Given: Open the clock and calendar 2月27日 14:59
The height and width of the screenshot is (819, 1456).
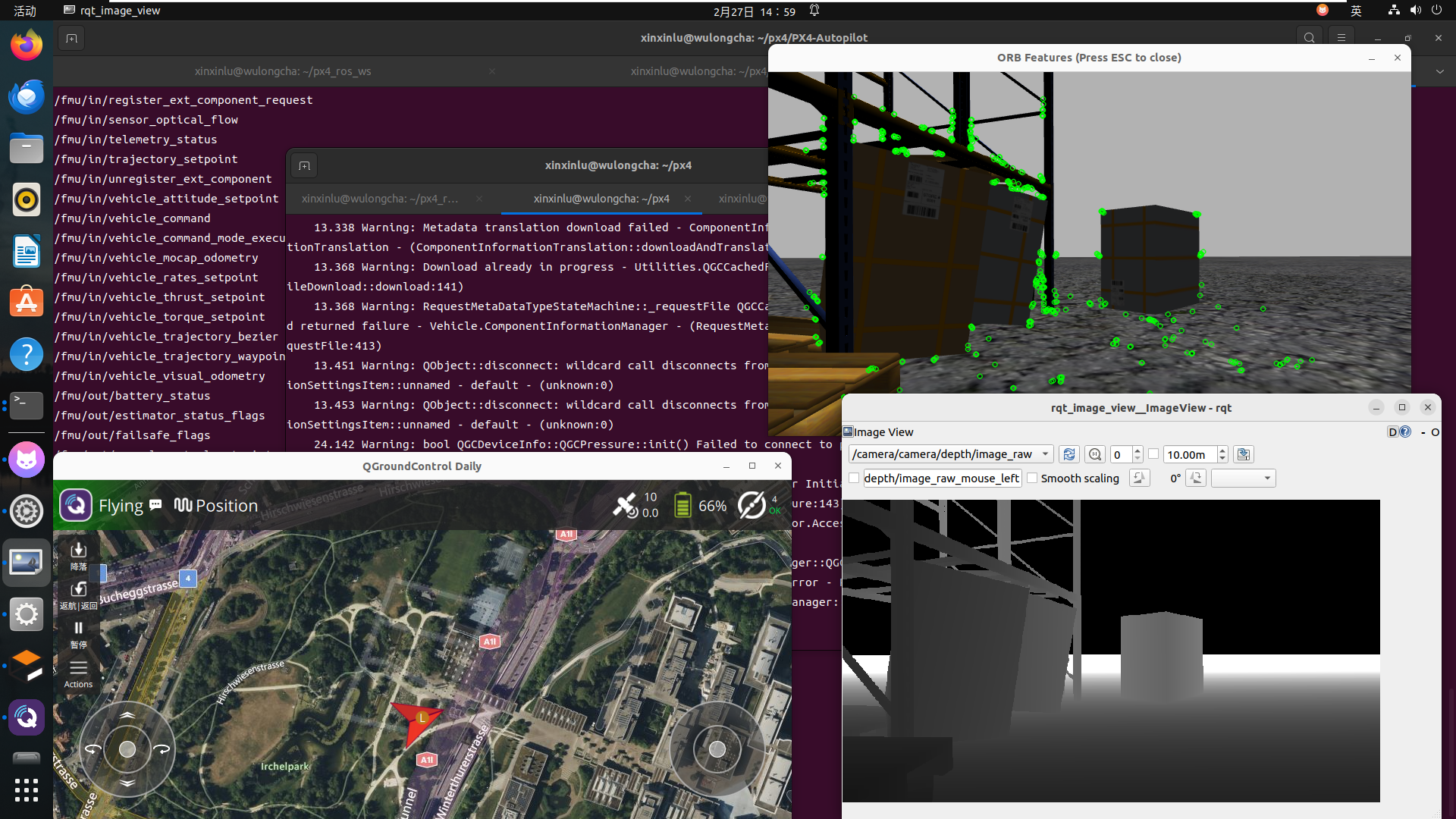Looking at the screenshot, I should pos(755,11).
